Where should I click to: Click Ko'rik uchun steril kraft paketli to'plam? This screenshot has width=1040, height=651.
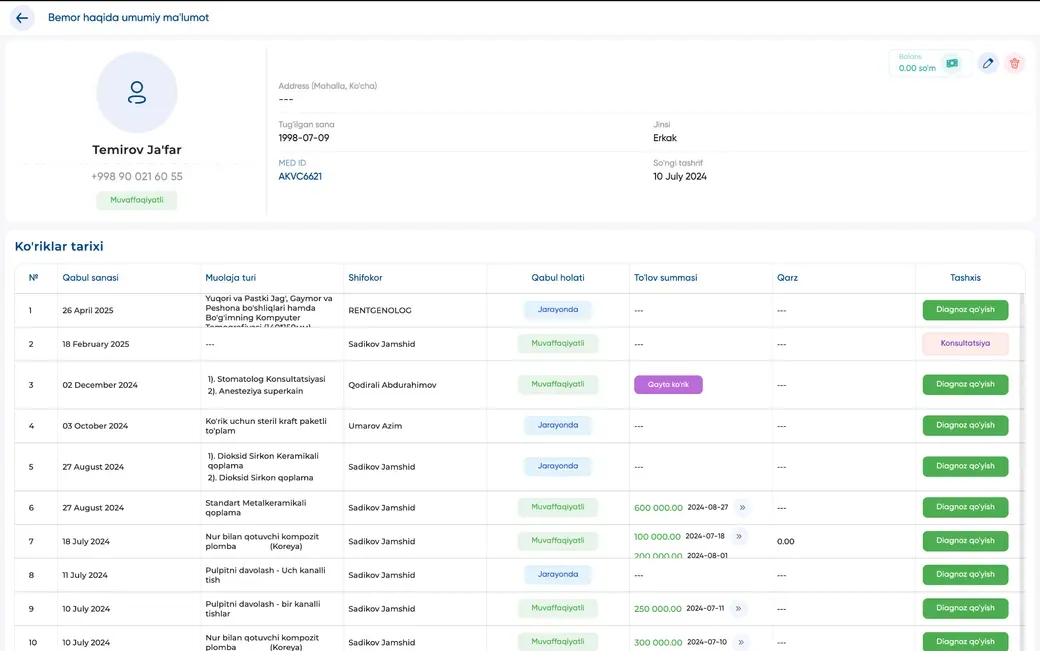[x=266, y=426]
